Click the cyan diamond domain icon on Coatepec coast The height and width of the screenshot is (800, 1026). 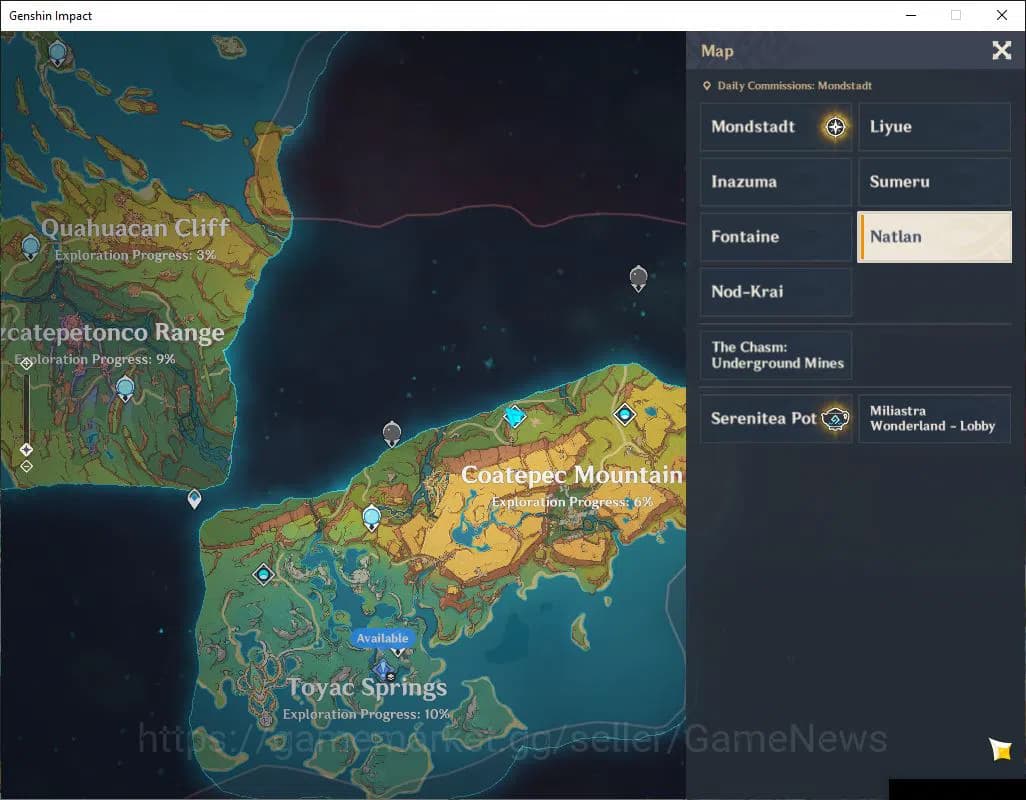pos(515,416)
